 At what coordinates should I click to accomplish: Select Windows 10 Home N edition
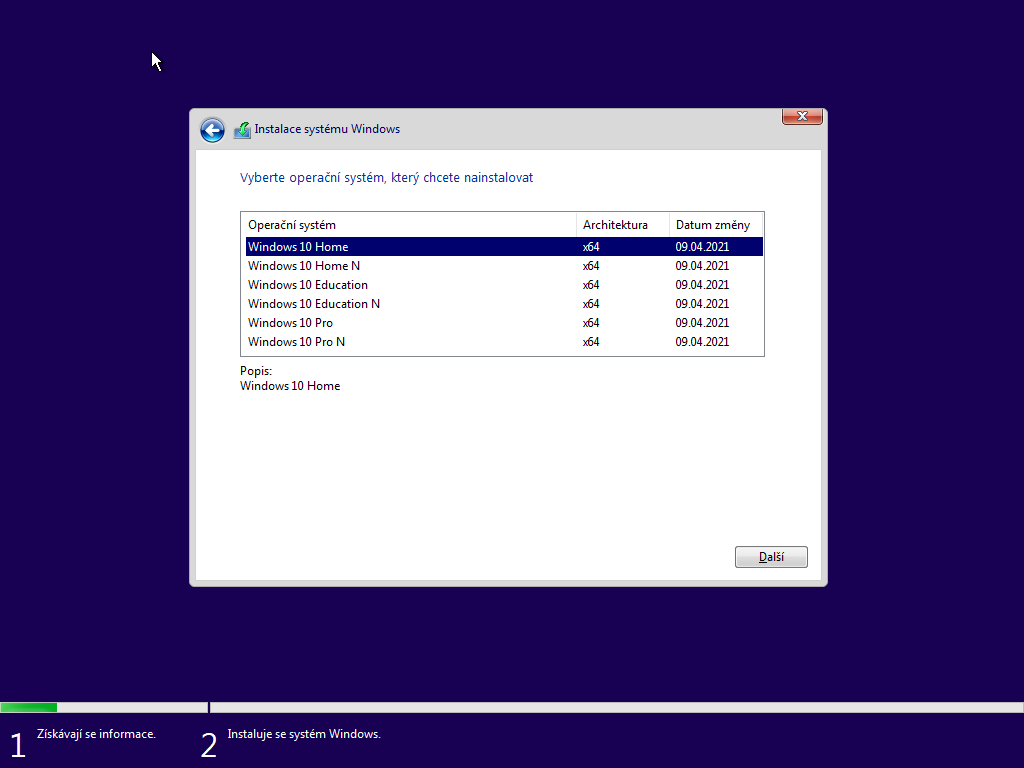[304, 266]
